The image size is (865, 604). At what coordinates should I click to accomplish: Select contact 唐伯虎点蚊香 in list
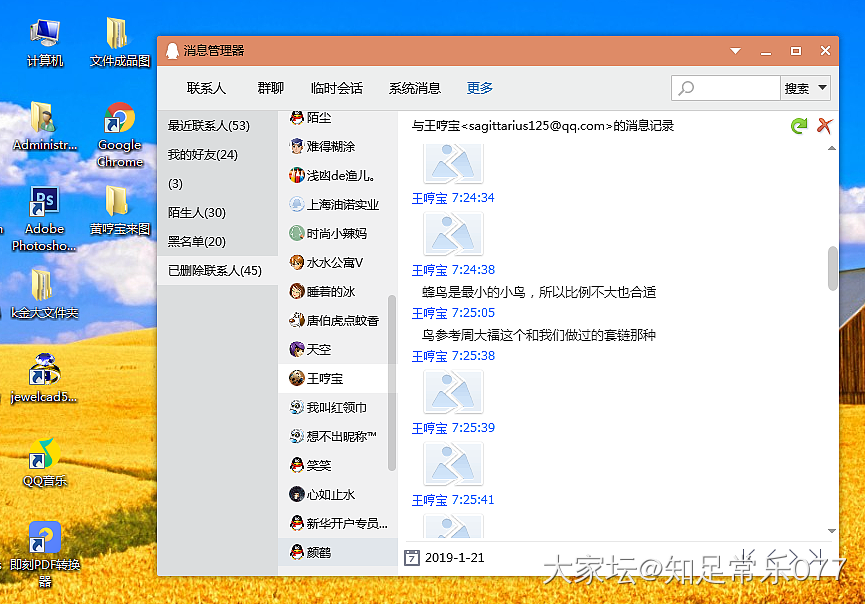342,321
